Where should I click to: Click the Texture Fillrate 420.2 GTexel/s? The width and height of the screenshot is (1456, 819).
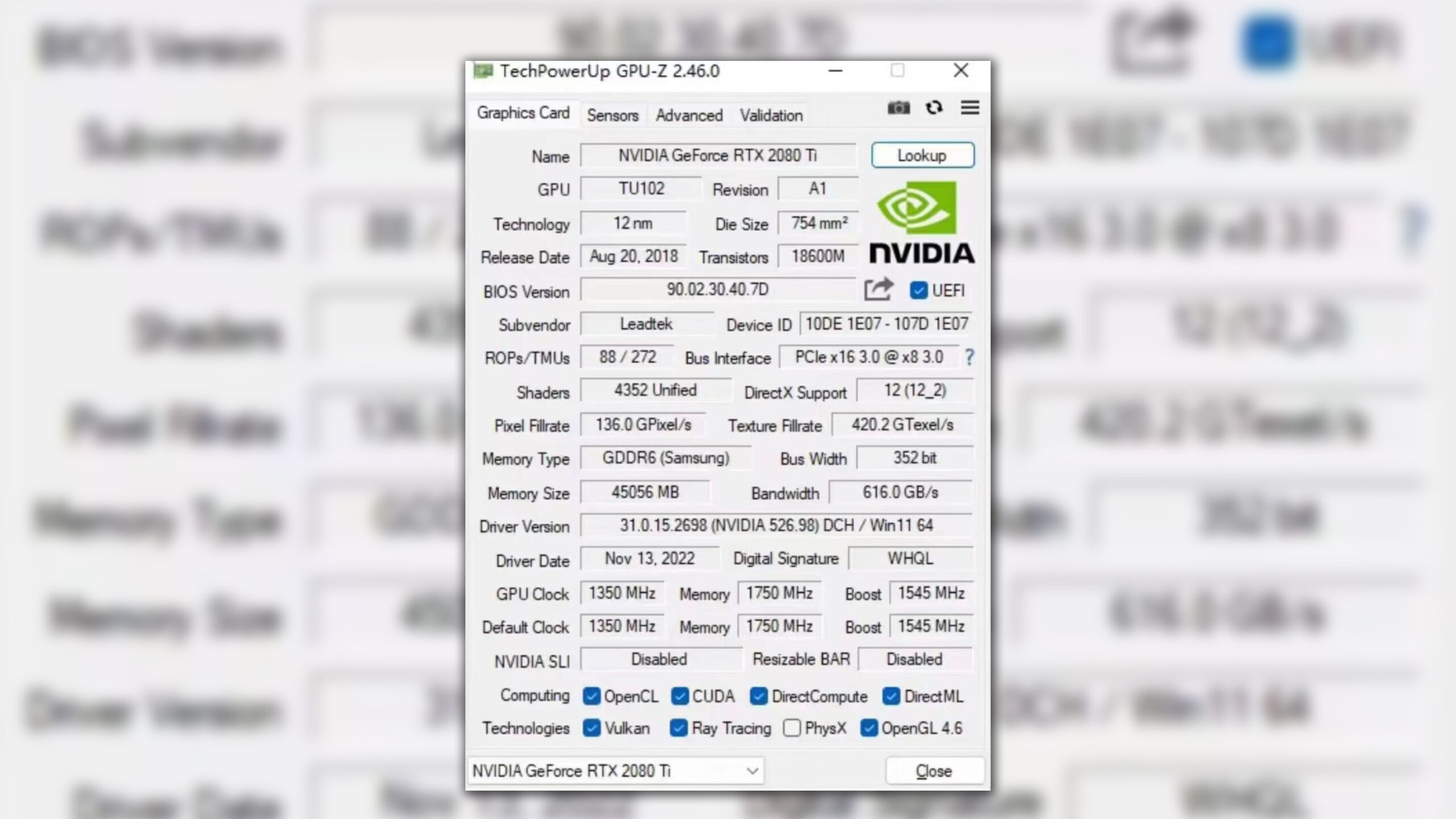(x=902, y=424)
